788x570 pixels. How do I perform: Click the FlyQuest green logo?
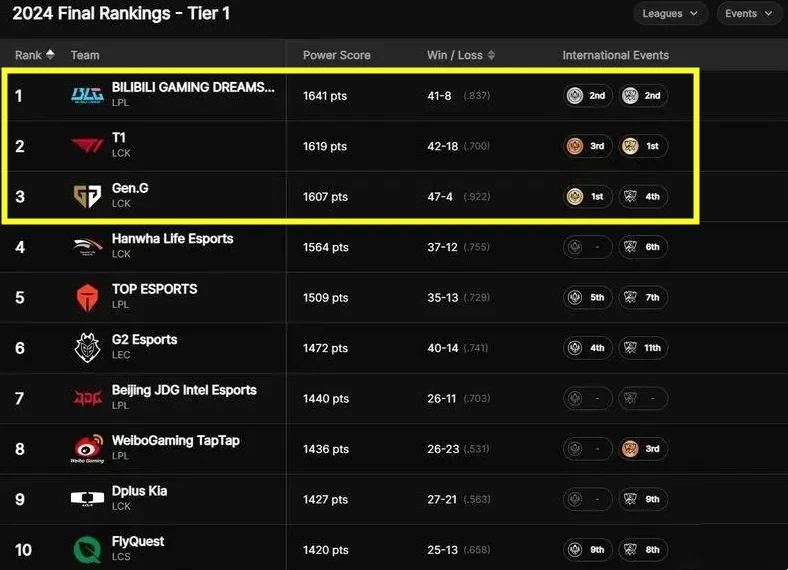coord(87,549)
